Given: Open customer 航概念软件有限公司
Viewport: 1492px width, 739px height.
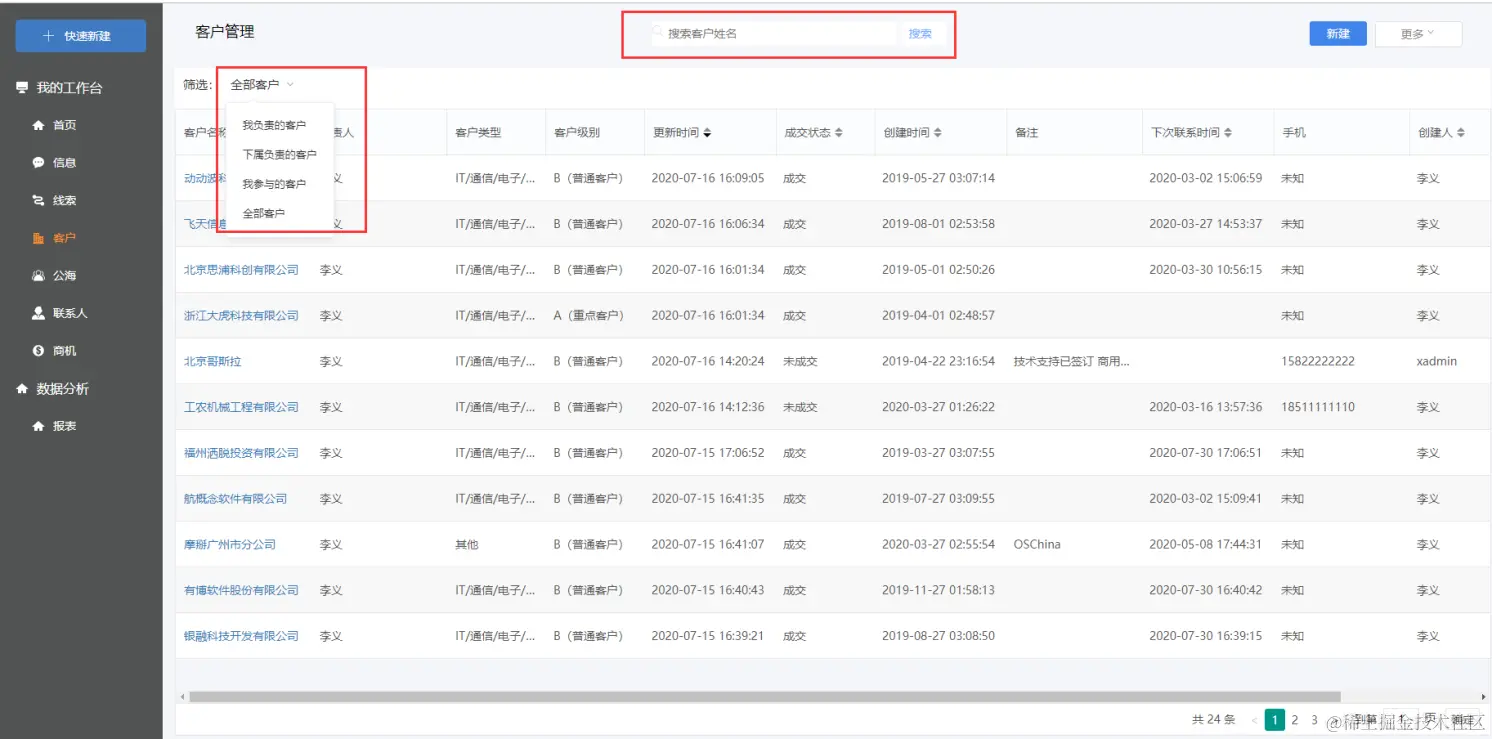Looking at the screenshot, I should (235, 499).
